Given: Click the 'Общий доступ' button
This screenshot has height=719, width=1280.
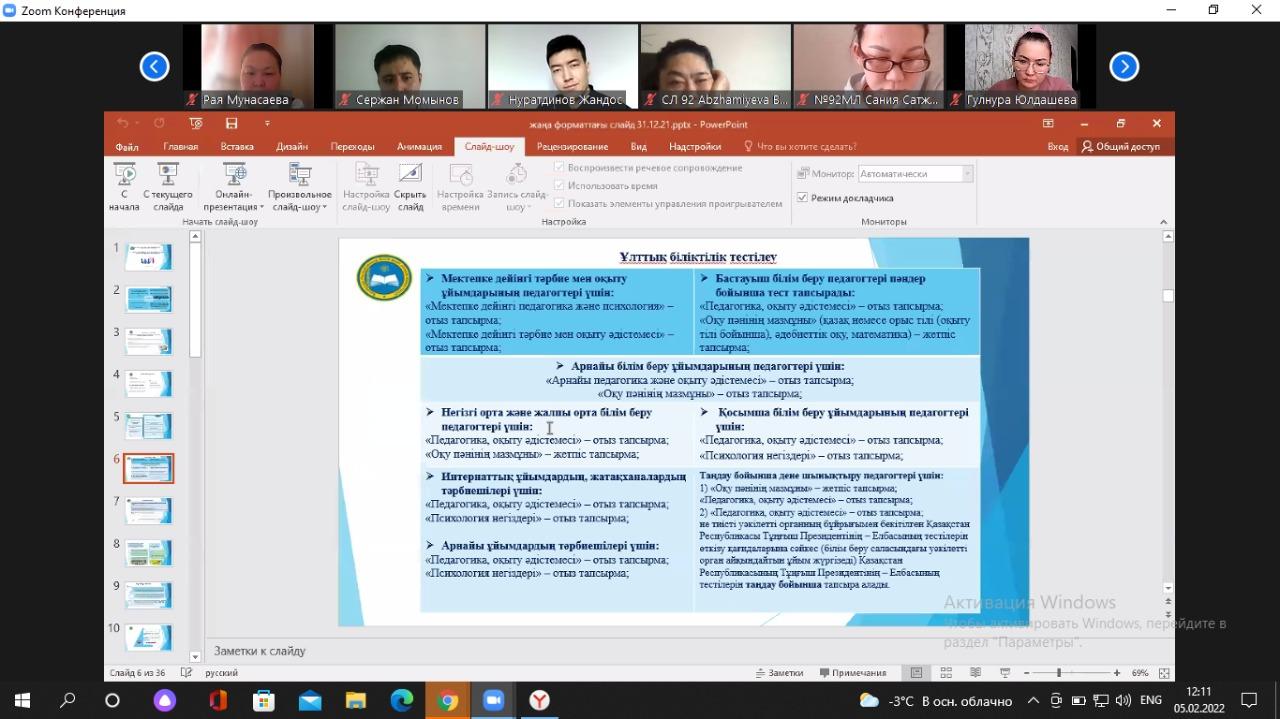Looking at the screenshot, I should (x=1120, y=147).
